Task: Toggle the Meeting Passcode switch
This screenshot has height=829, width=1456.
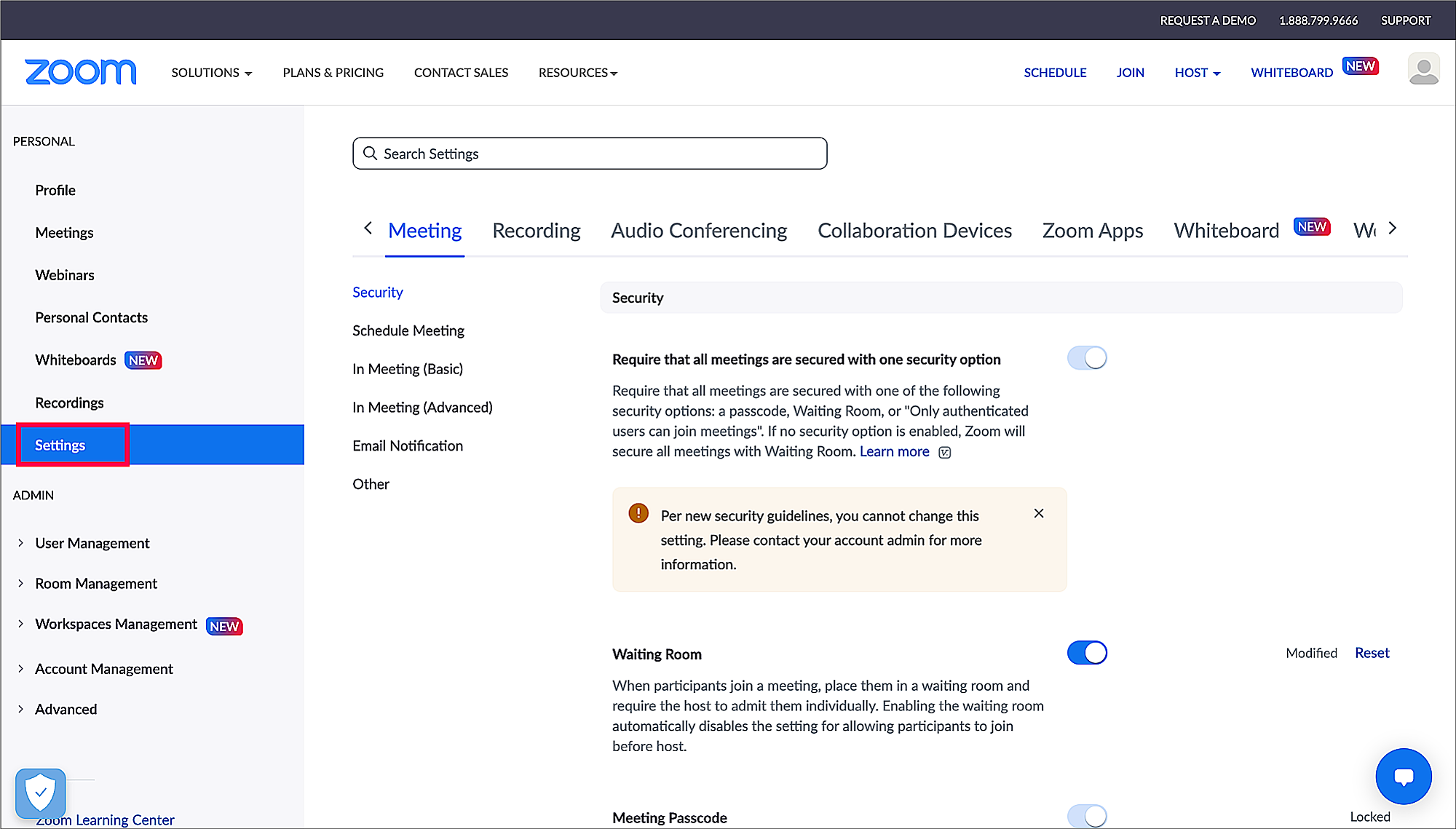Action: click(1087, 816)
